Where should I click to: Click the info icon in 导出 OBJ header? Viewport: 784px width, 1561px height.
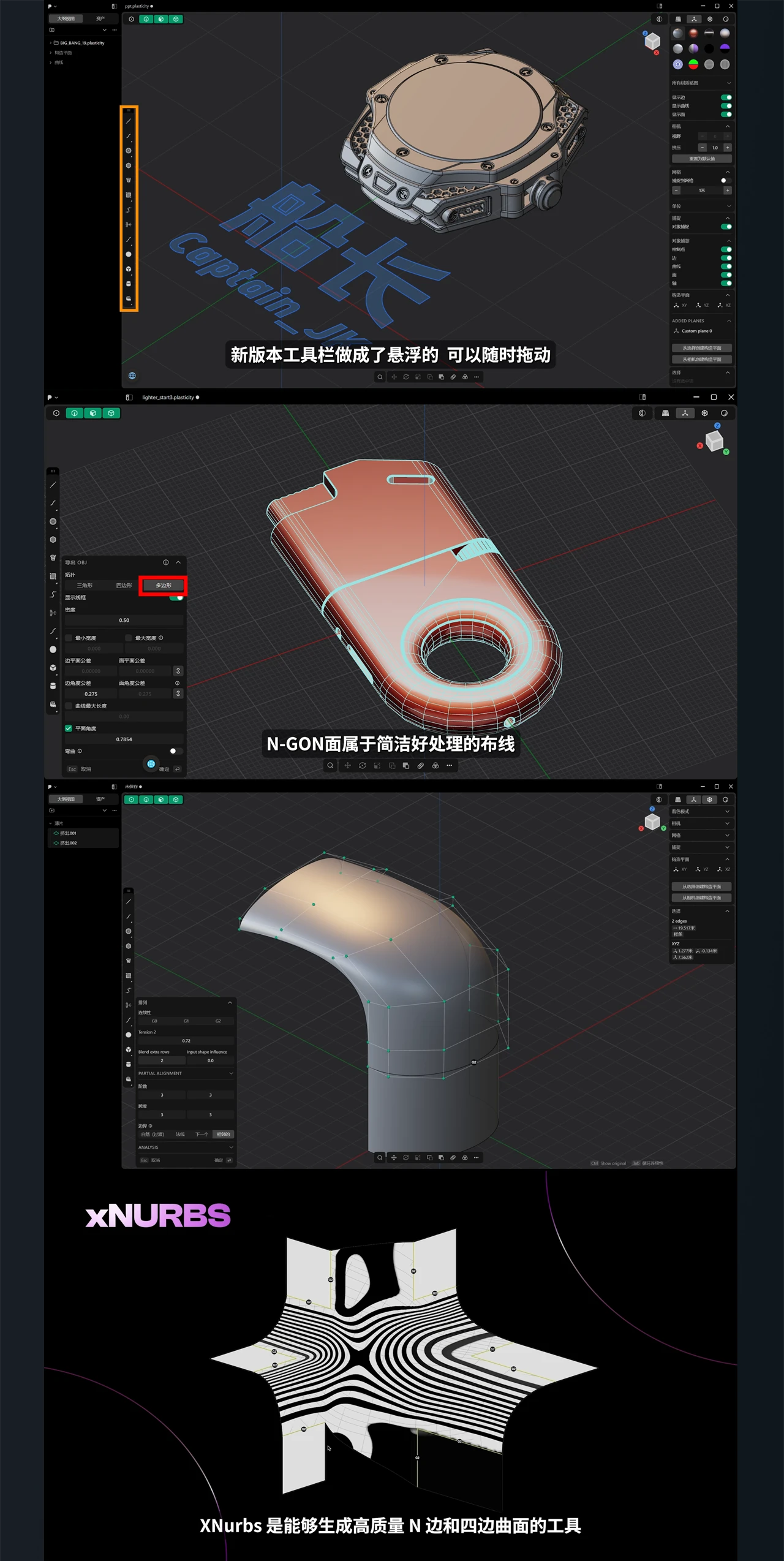click(165, 562)
